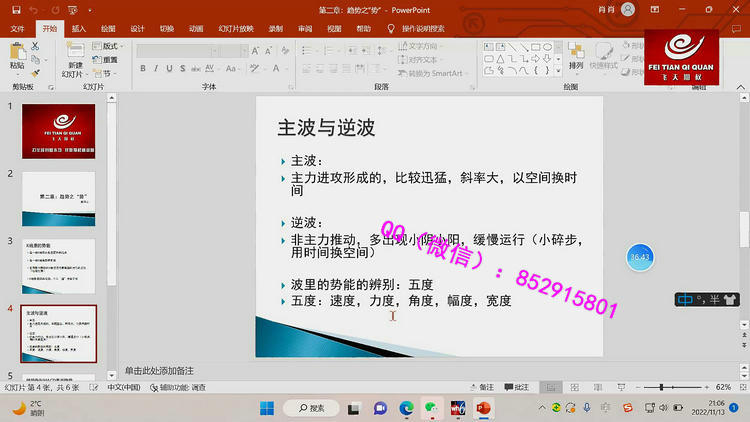Click the Windows Start button
This screenshot has width=750, height=422.
click(x=267, y=408)
